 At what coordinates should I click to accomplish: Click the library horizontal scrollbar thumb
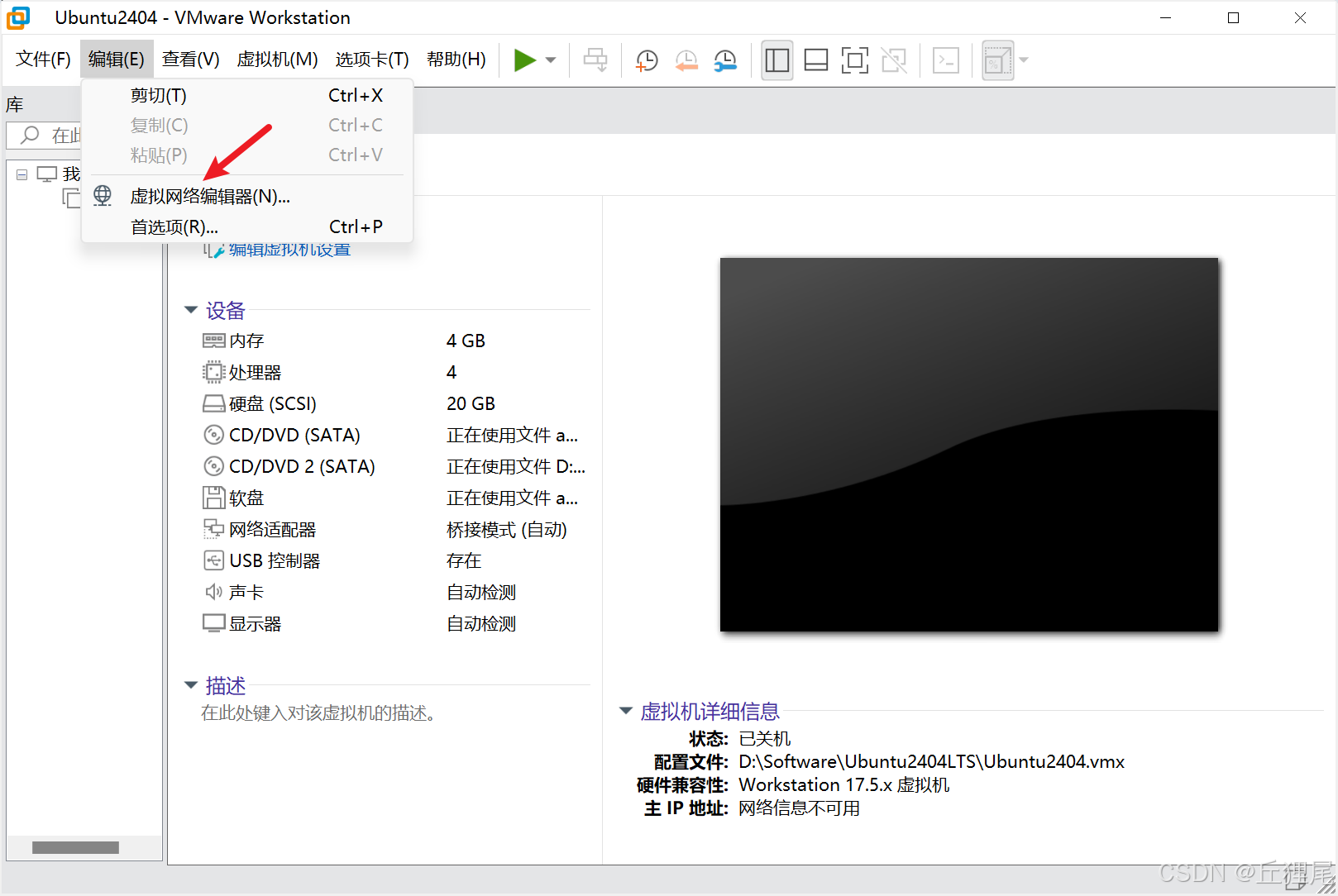[x=75, y=847]
